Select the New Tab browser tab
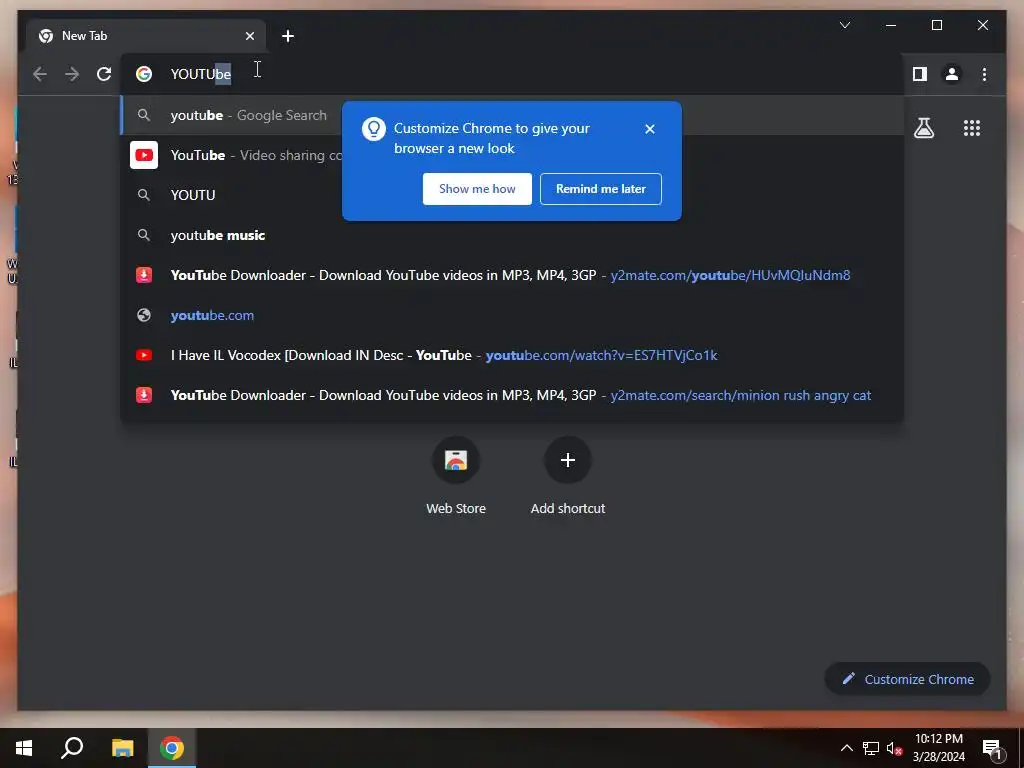Screen dimensions: 1024x768 [146, 36]
